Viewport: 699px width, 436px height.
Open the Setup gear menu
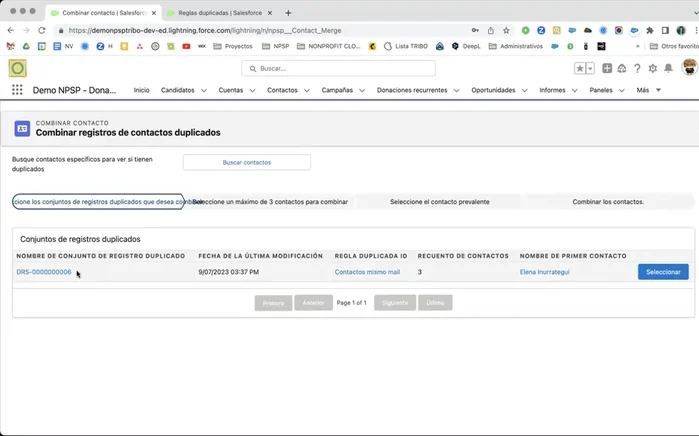(x=653, y=68)
